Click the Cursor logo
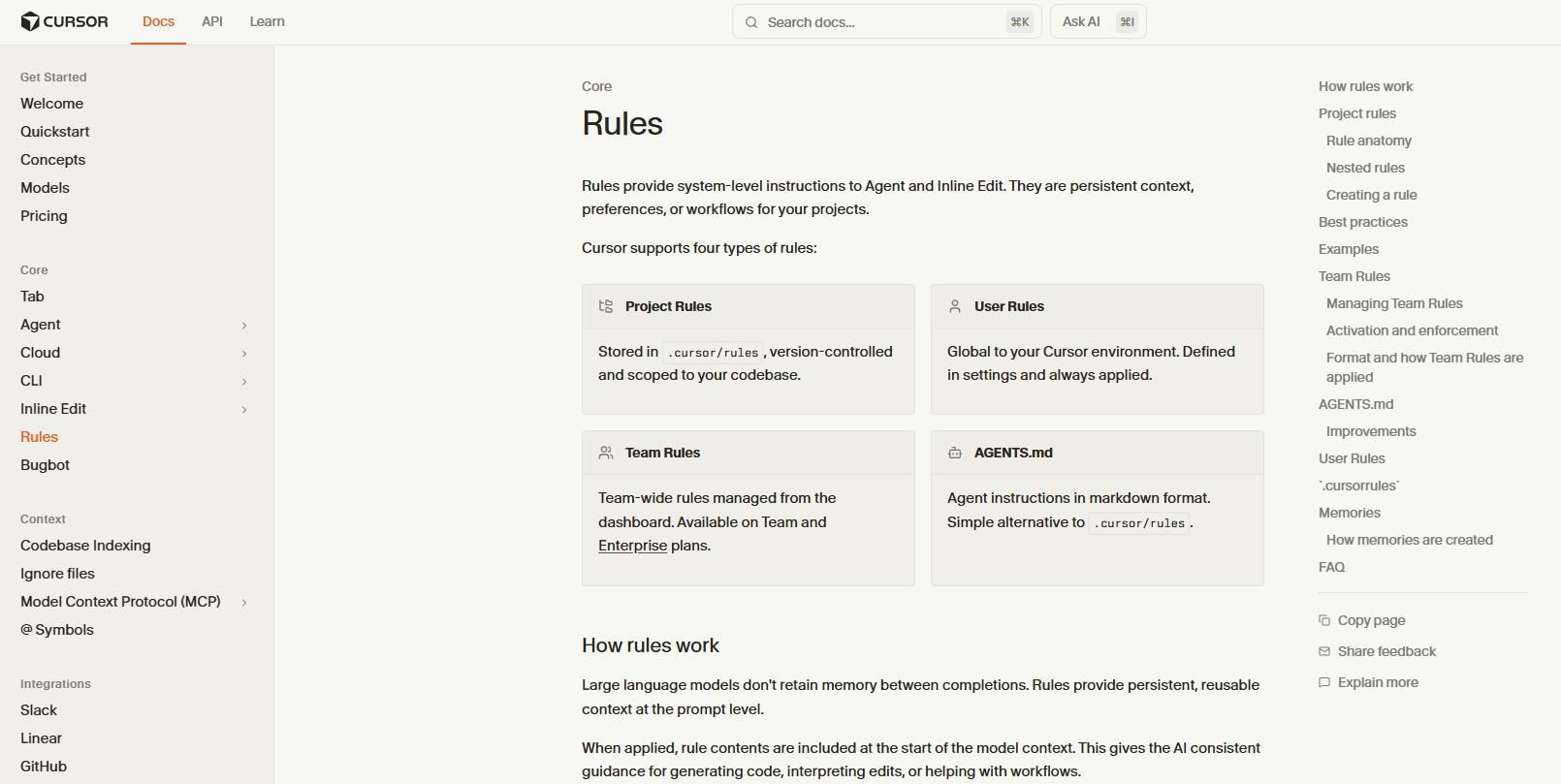The image size is (1561, 784). [x=64, y=21]
